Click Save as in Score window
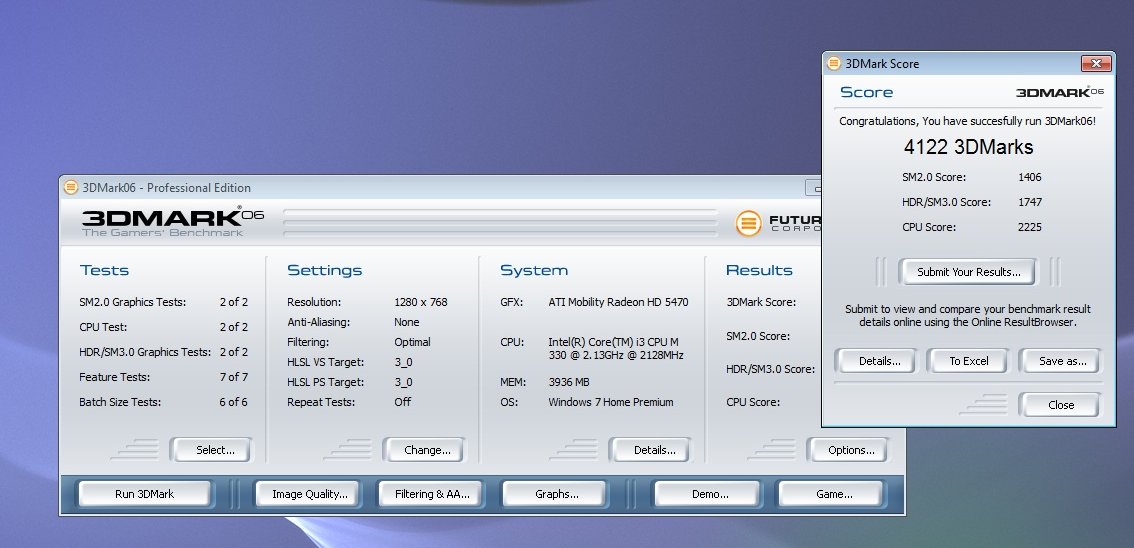1134x548 pixels. 1062,361
